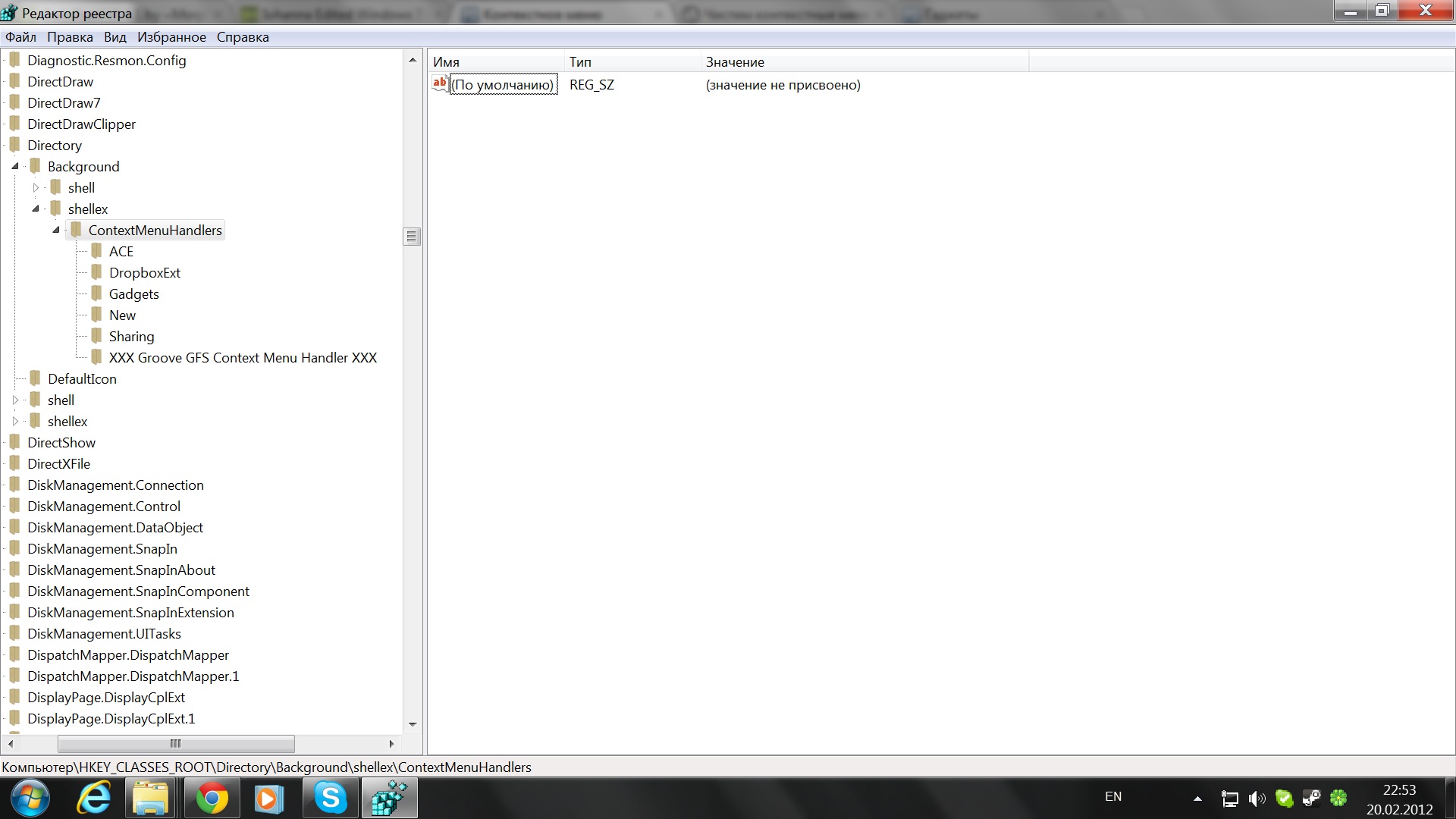Click the DropboxExt folder icon
This screenshot has width=1456, height=819.
click(x=96, y=272)
